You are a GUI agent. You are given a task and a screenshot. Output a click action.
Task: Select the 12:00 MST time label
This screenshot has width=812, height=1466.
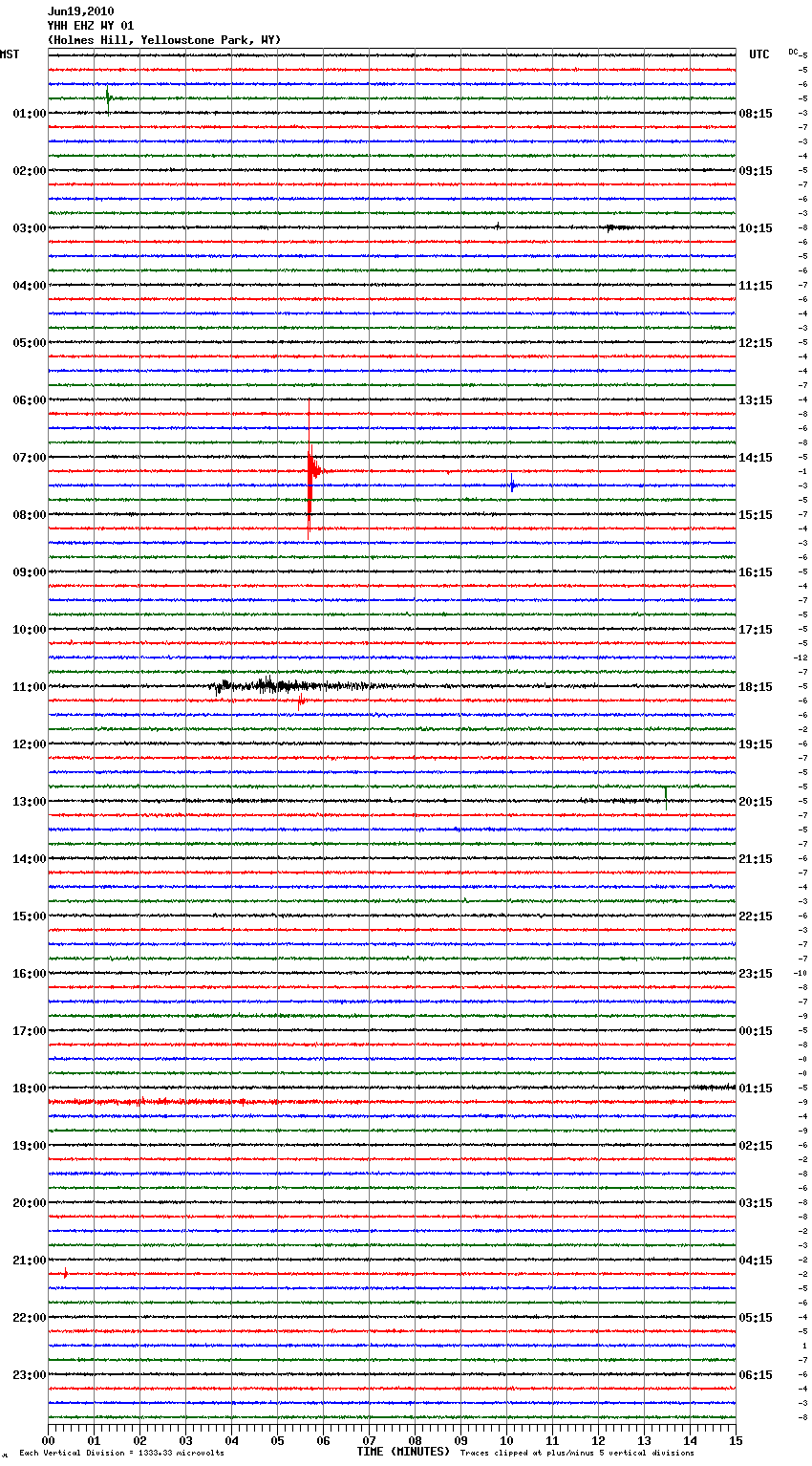29,744
